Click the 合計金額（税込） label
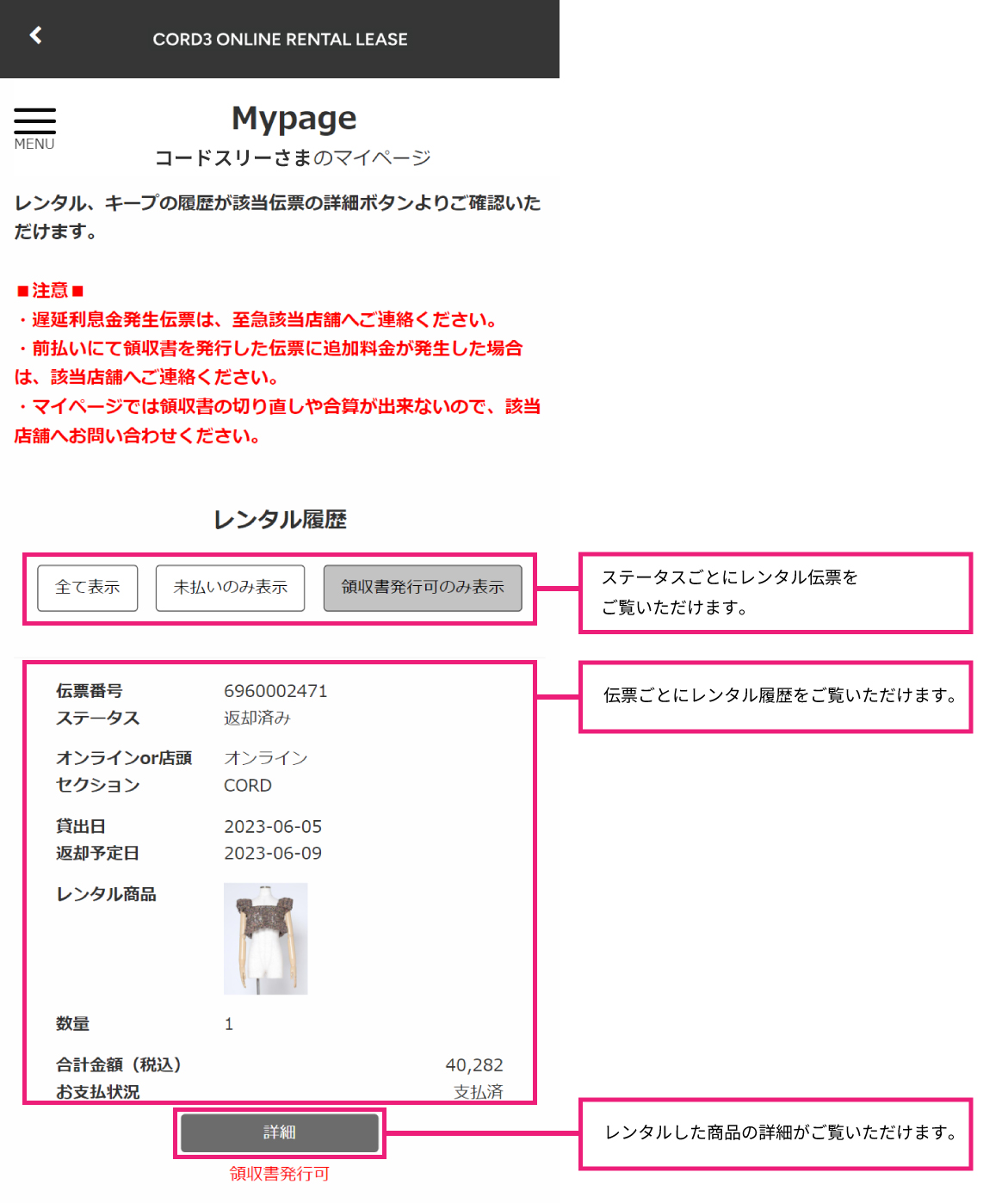This screenshot has width=1008, height=1203. (119, 1065)
